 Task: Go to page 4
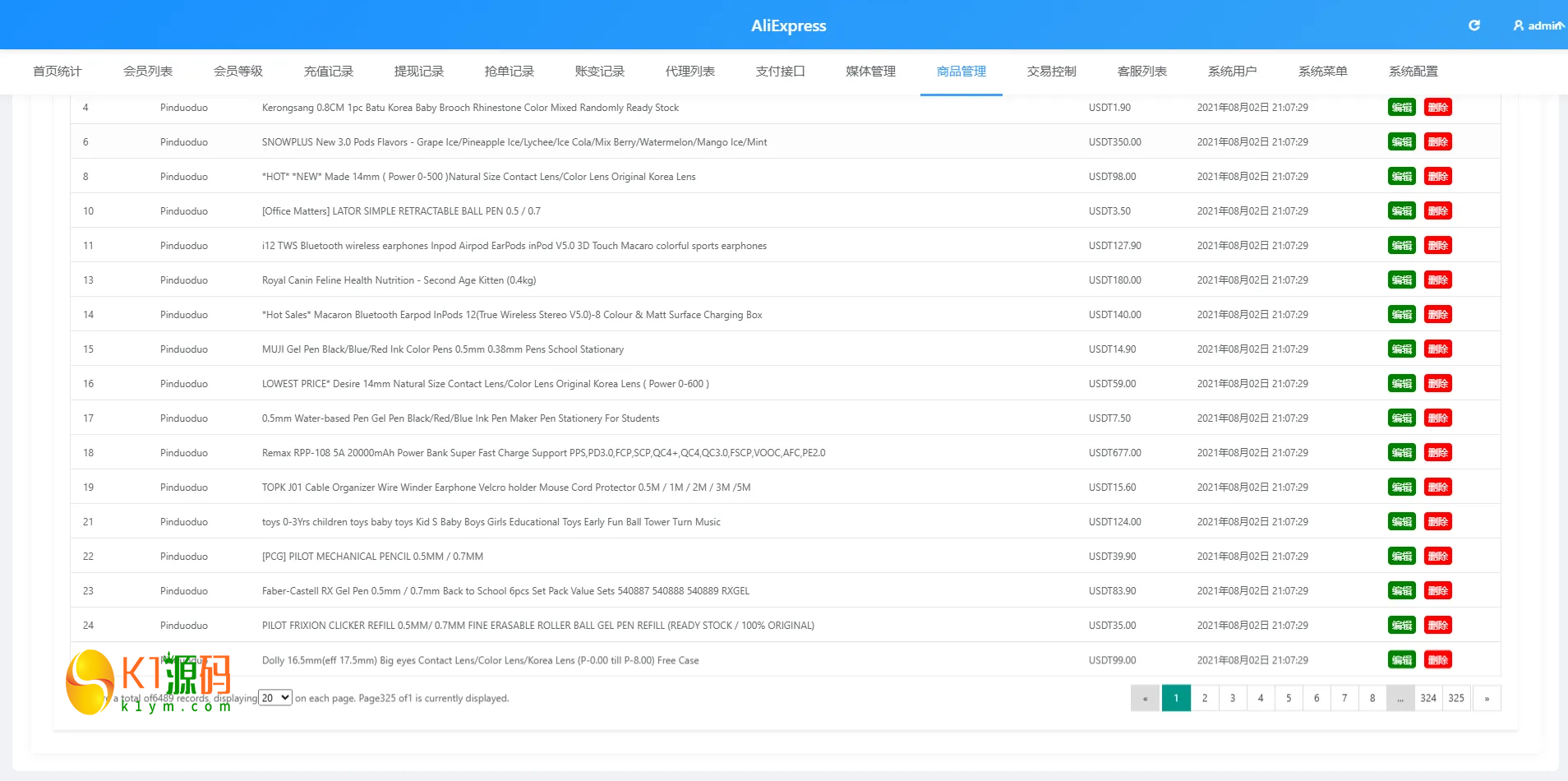(x=1261, y=698)
